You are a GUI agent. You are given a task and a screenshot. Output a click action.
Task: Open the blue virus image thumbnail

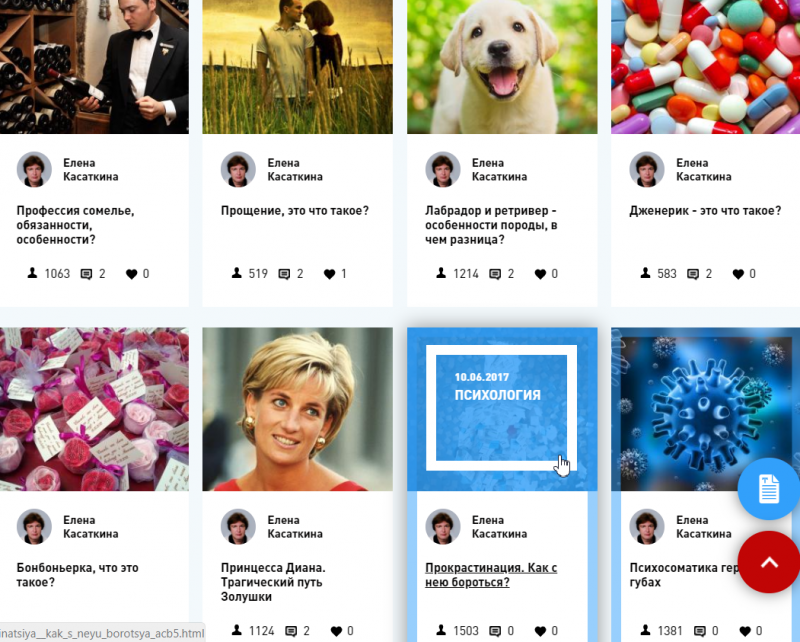coord(706,409)
